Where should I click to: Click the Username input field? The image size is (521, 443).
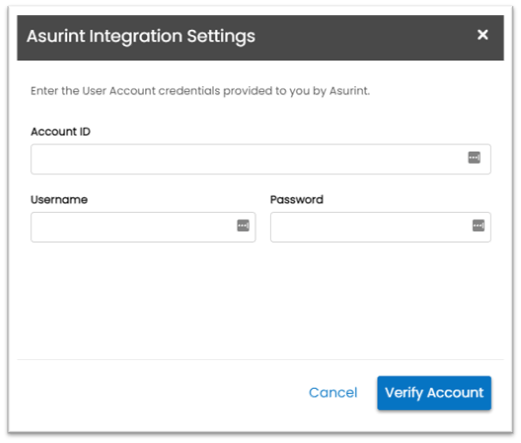coord(143,227)
